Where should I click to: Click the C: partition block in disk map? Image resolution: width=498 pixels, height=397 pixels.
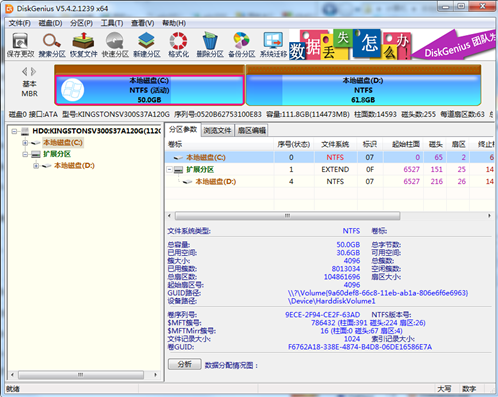[x=149, y=90]
